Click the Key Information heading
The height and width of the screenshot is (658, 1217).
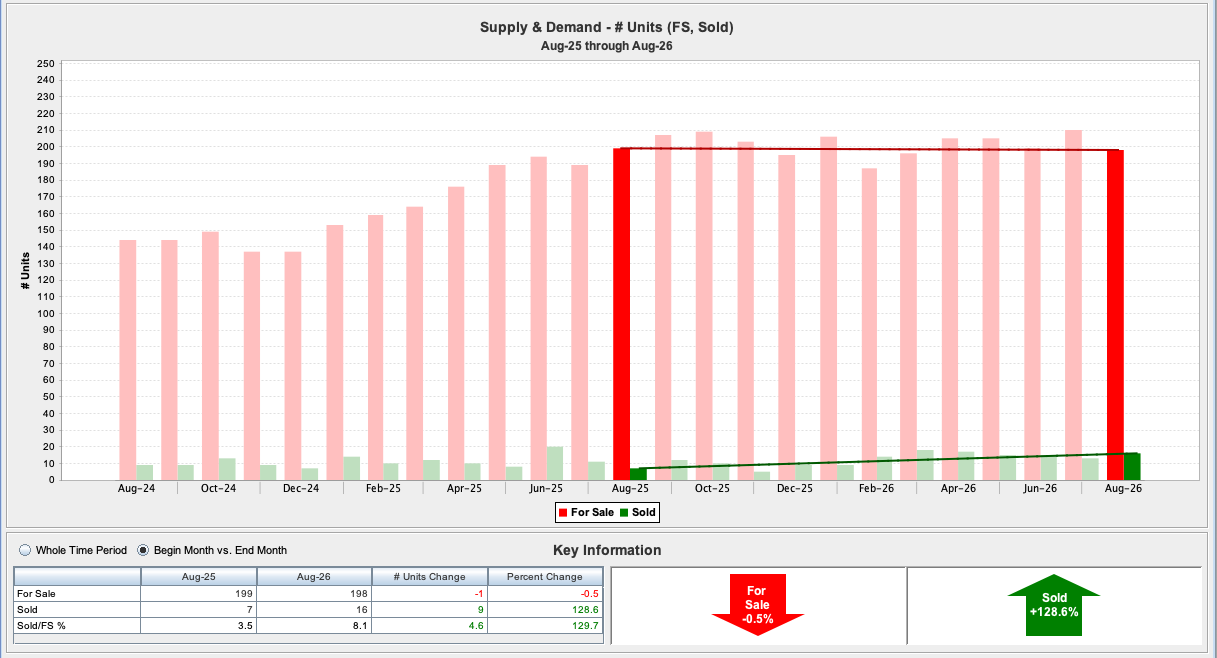pos(607,550)
